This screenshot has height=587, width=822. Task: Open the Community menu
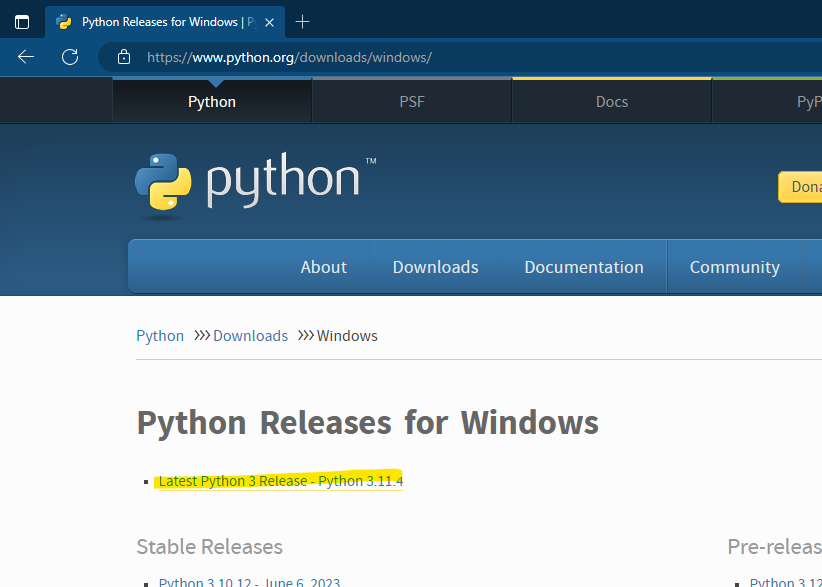[x=734, y=267]
